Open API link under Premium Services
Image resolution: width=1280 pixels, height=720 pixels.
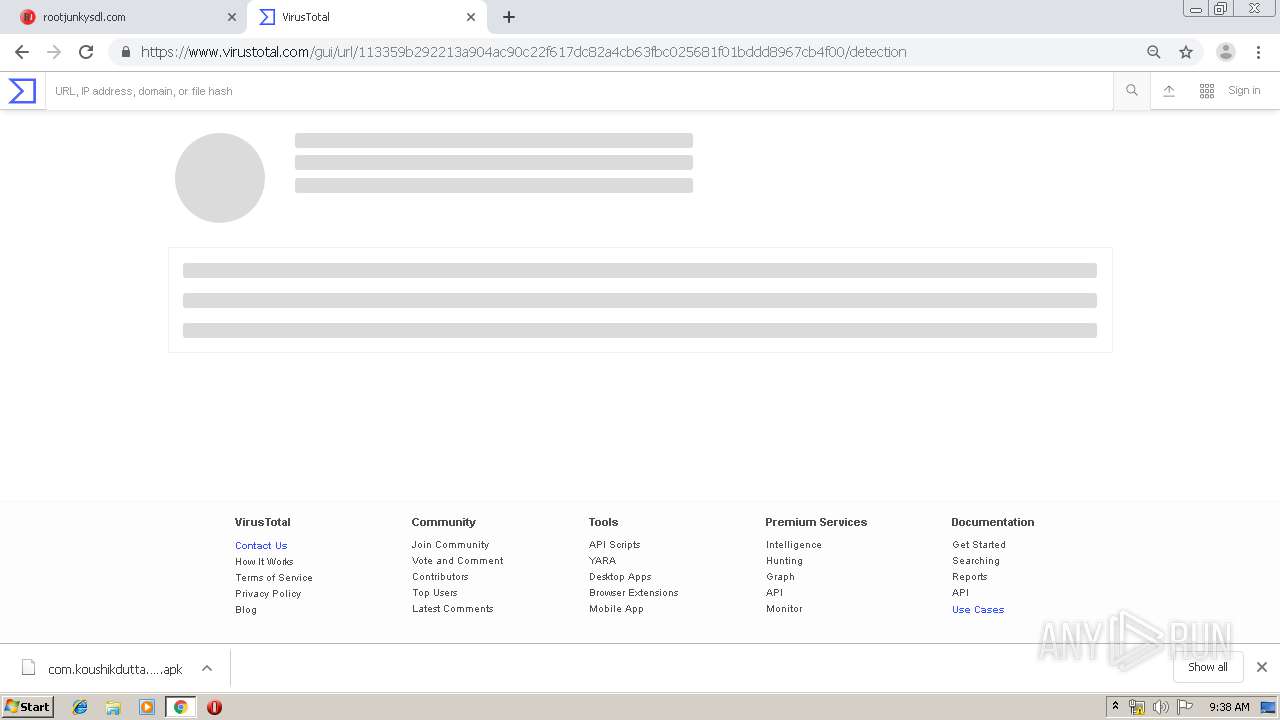(x=774, y=593)
